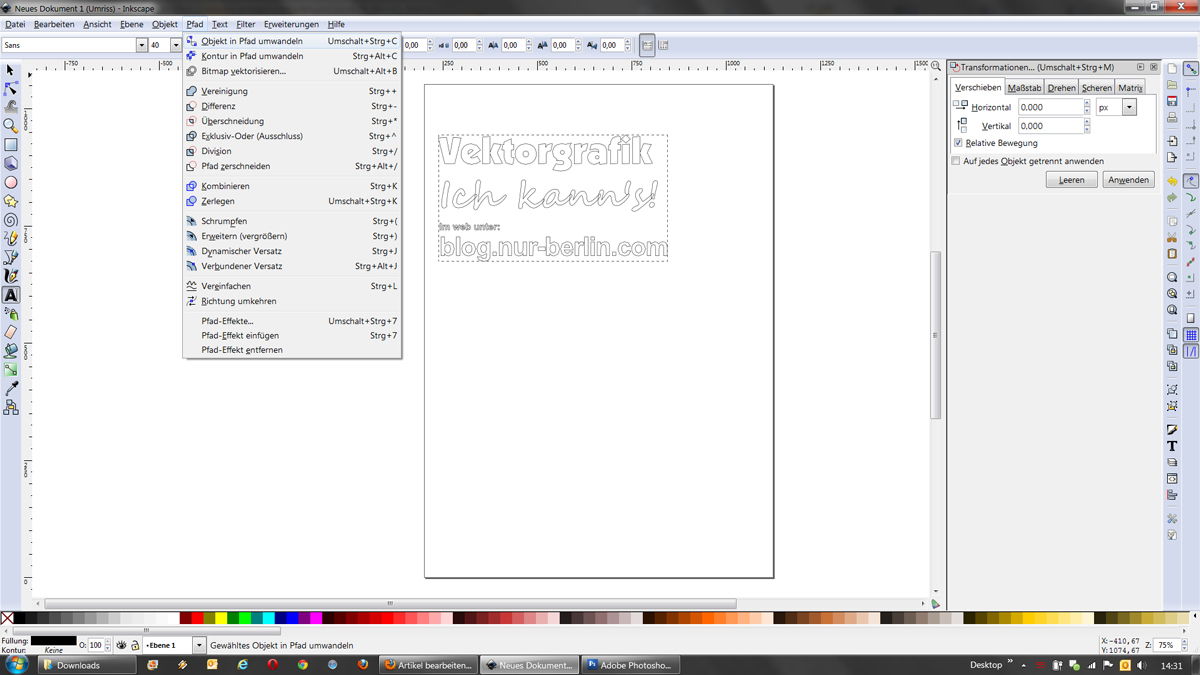Click the black fill color indicator

pos(53,640)
